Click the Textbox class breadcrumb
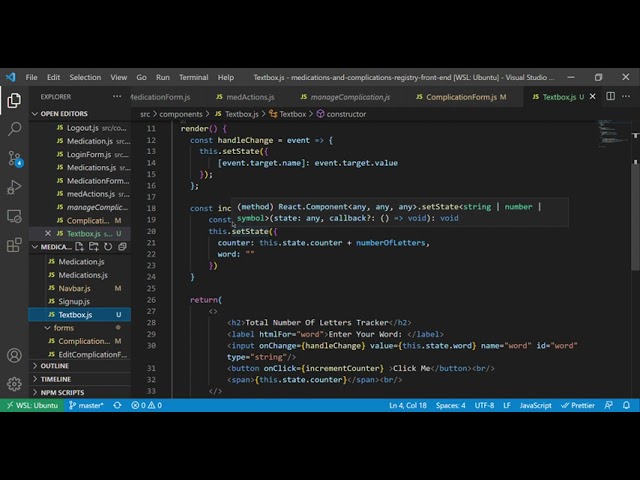The height and width of the screenshot is (480, 640). [x=287, y=114]
